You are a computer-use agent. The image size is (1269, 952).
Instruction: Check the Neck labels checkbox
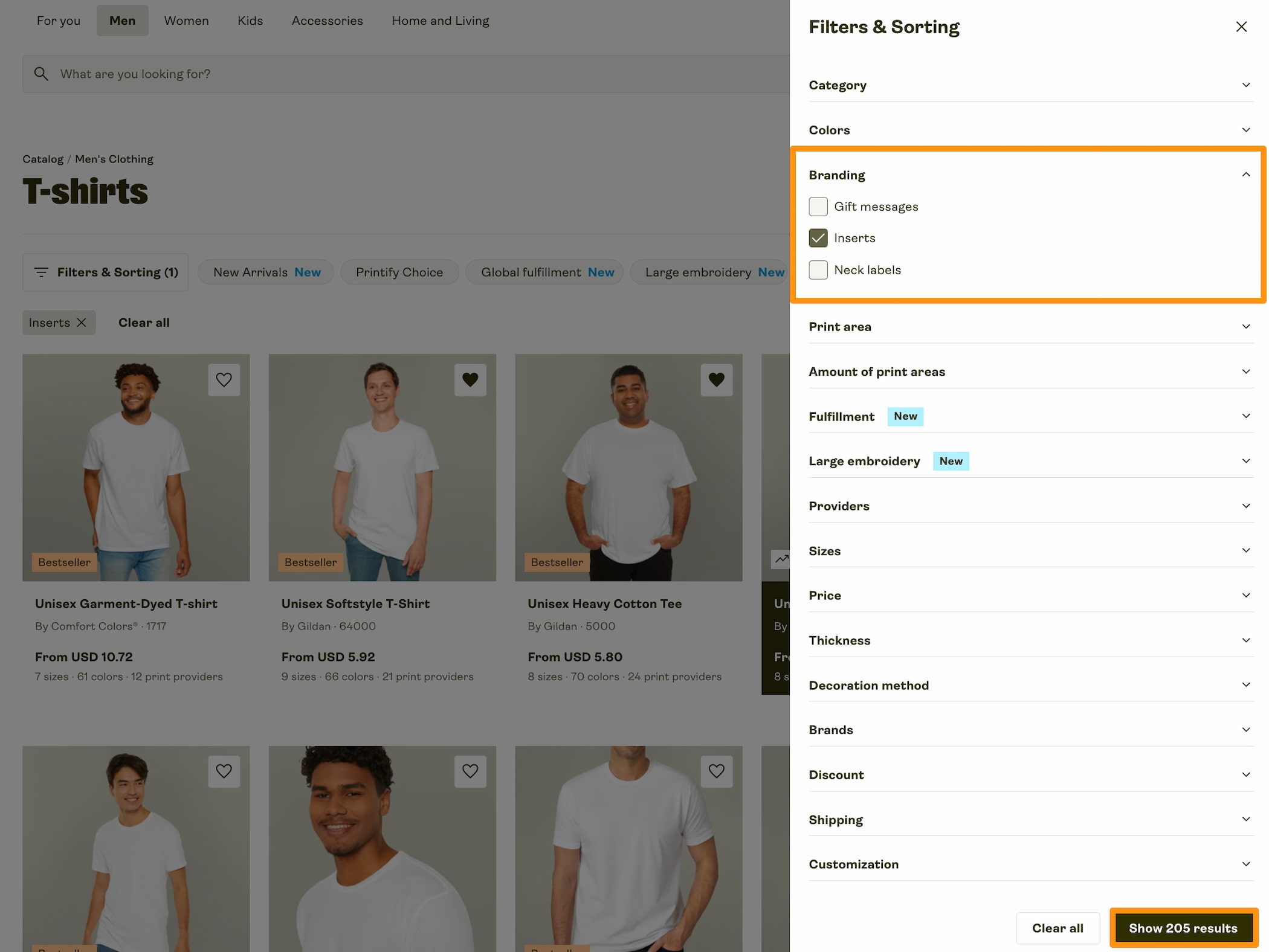818,270
